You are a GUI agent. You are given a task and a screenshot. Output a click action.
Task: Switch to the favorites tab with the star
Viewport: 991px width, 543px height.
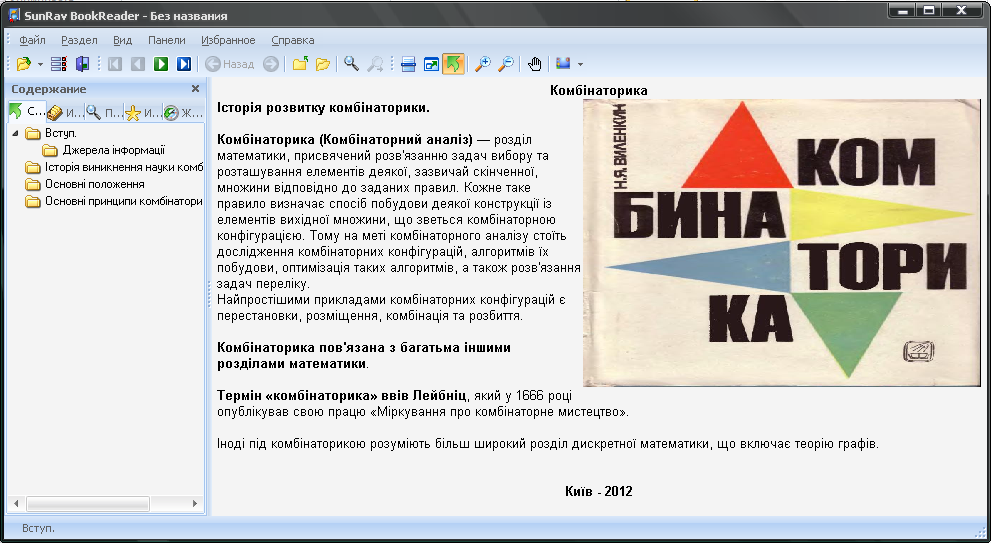pos(143,113)
